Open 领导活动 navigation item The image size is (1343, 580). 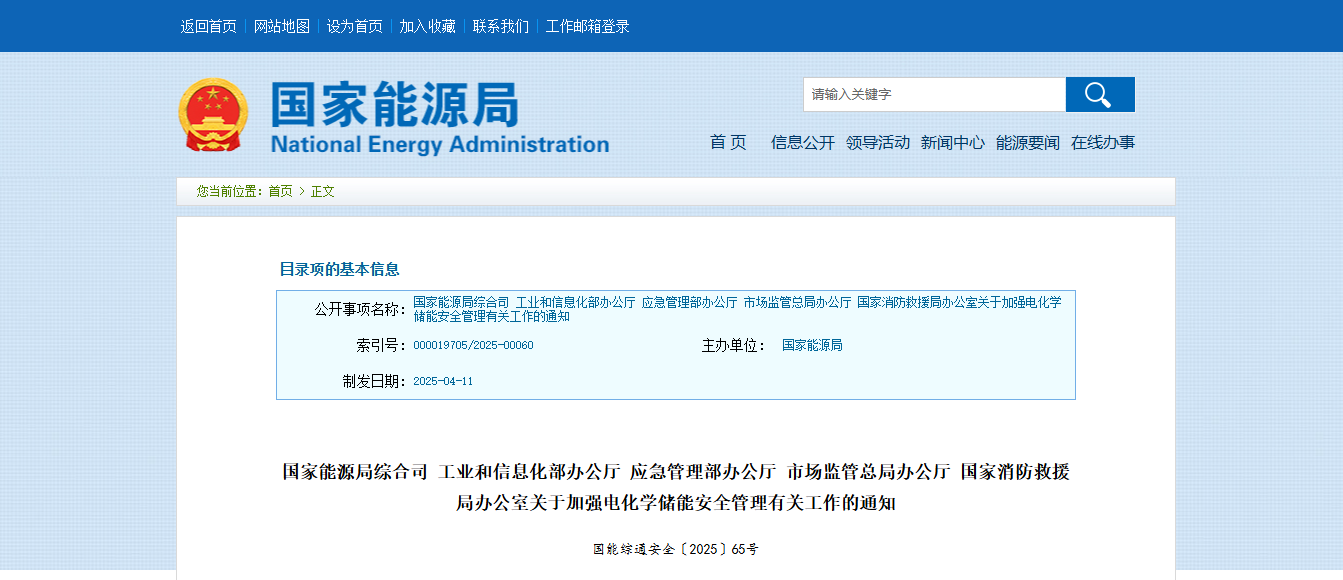pos(878,142)
